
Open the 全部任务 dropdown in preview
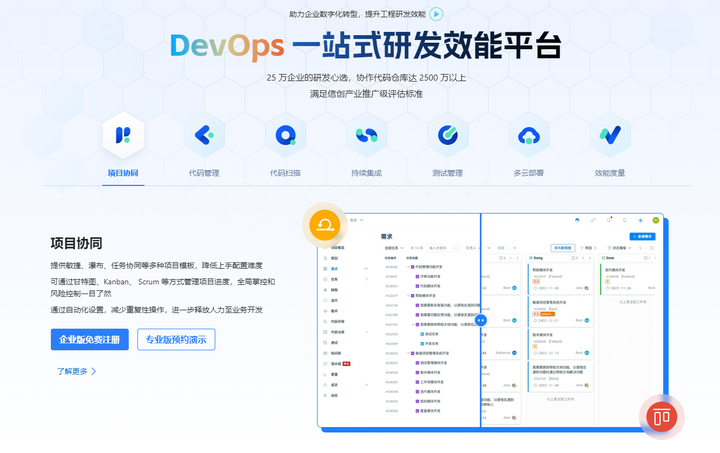pyautogui.click(x=394, y=248)
